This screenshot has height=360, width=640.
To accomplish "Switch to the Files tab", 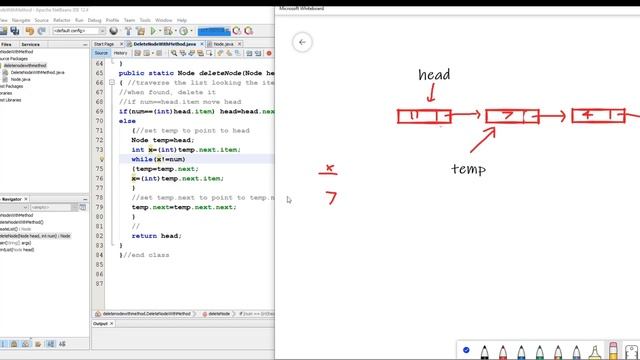I will (x=6, y=44).
